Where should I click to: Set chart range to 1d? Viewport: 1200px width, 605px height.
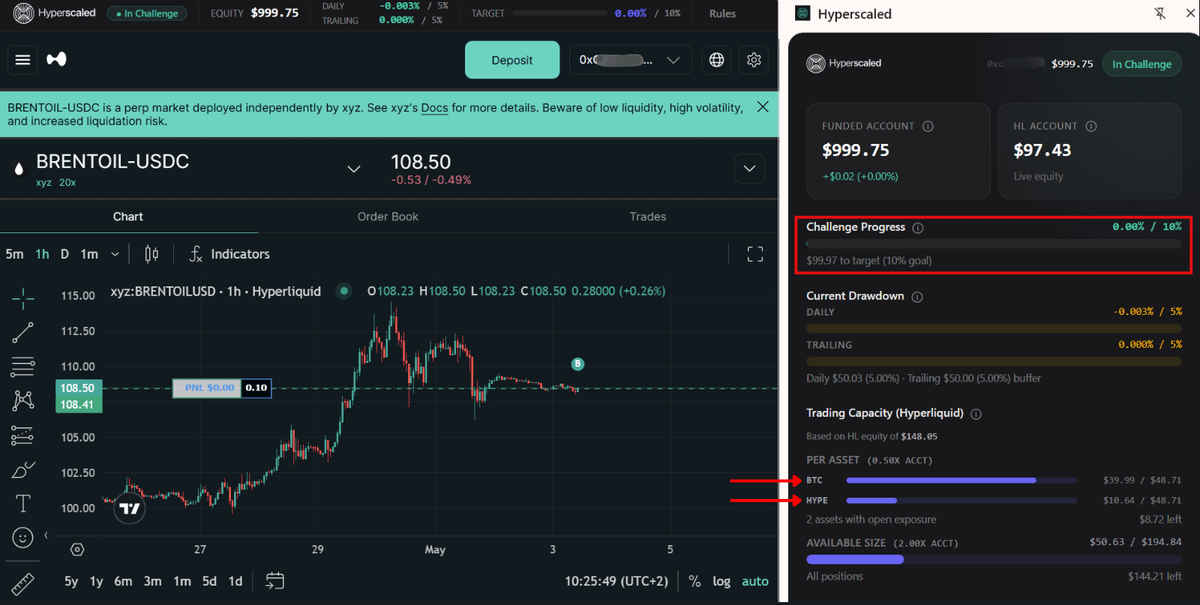tap(235, 581)
